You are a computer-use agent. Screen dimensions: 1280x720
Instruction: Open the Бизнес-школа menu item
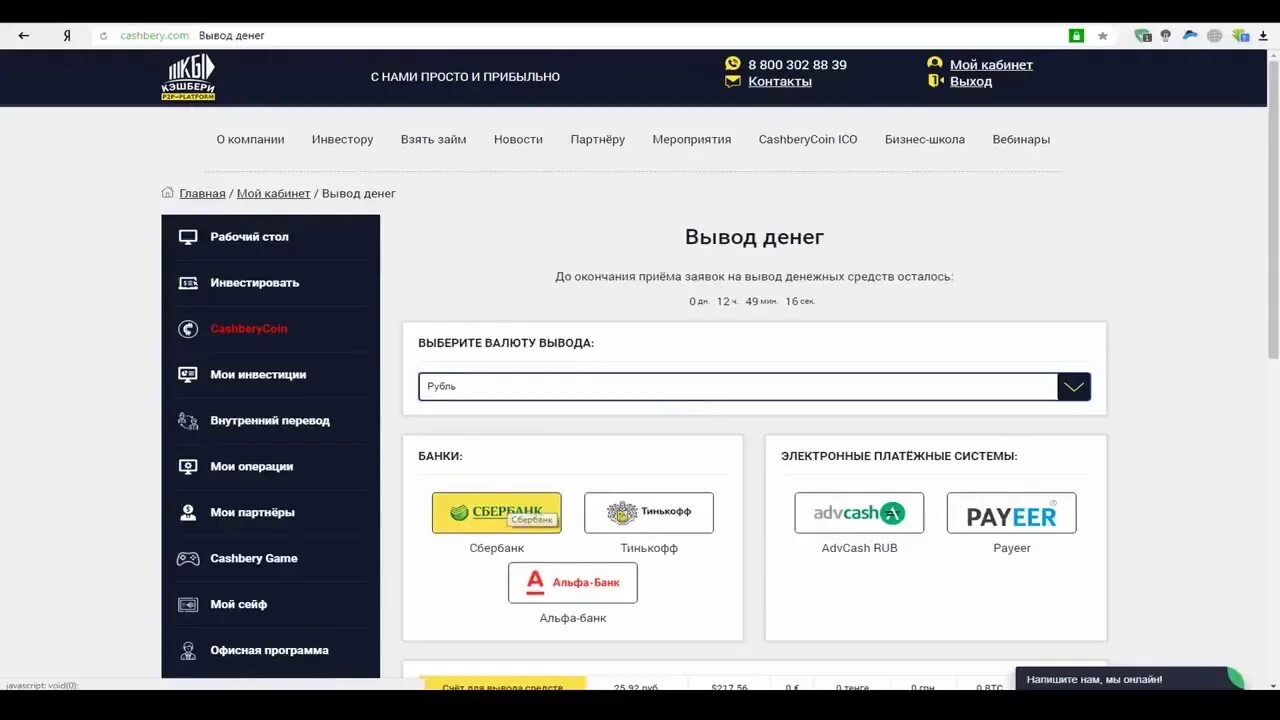point(925,140)
